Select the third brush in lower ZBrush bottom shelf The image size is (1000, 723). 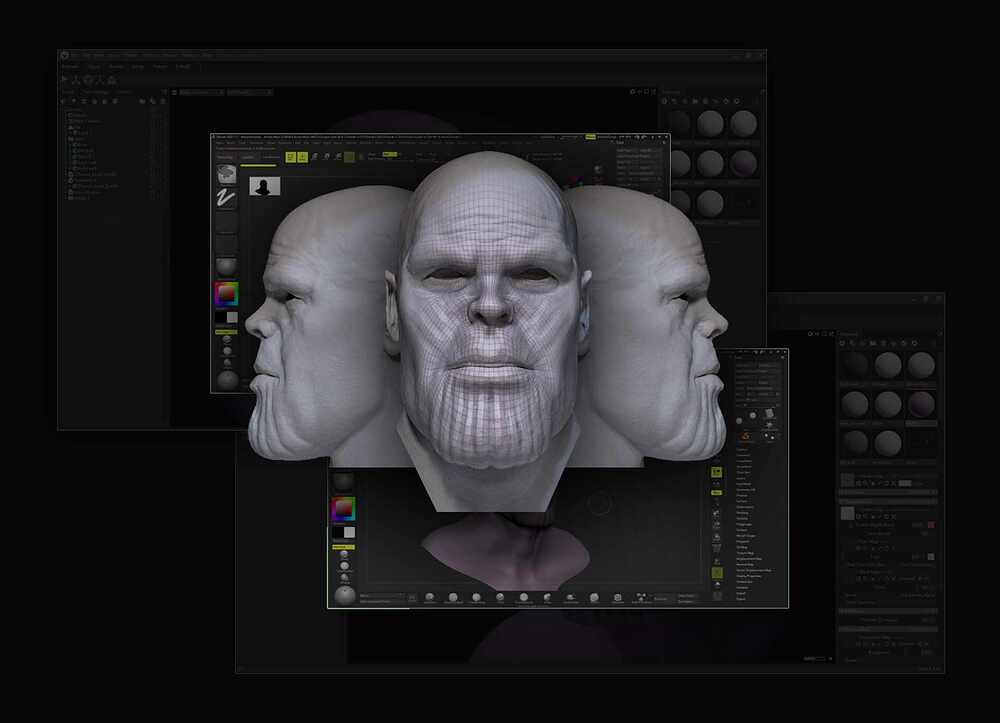tap(476, 597)
